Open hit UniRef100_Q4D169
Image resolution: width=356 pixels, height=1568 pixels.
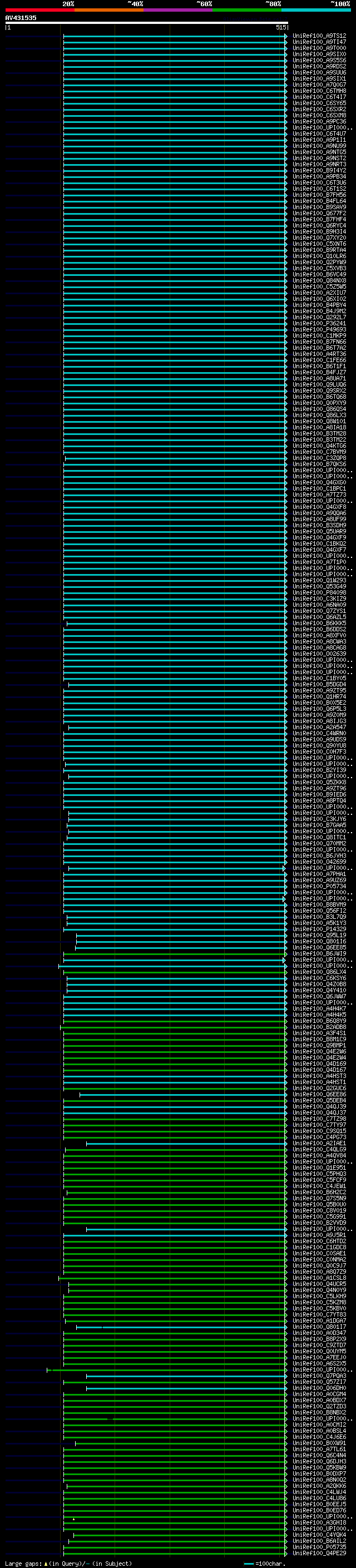click(319, 1064)
